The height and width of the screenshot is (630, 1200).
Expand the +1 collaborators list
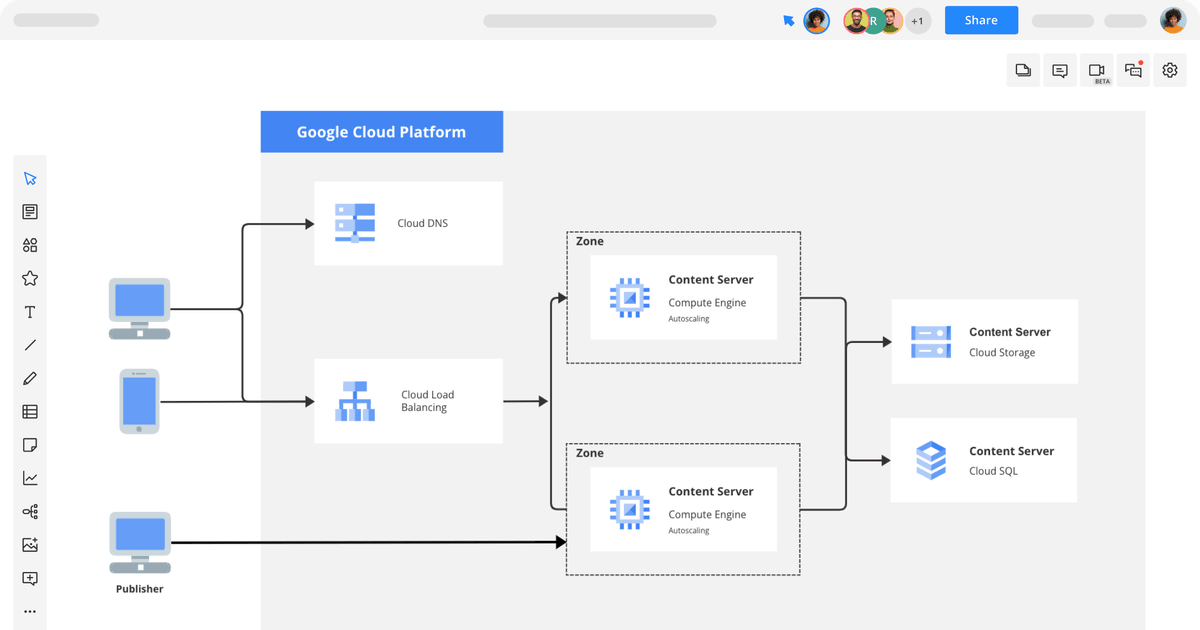(x=917, y=20)
